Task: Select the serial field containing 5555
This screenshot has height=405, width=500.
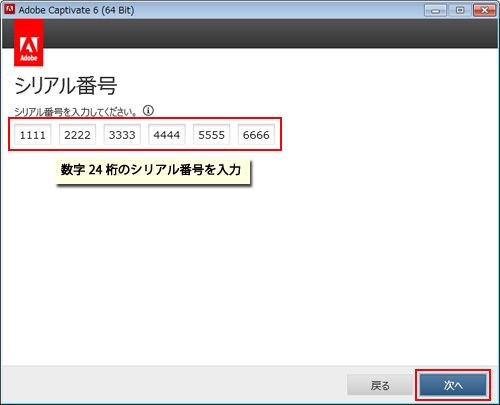Action: click(211, 135)
